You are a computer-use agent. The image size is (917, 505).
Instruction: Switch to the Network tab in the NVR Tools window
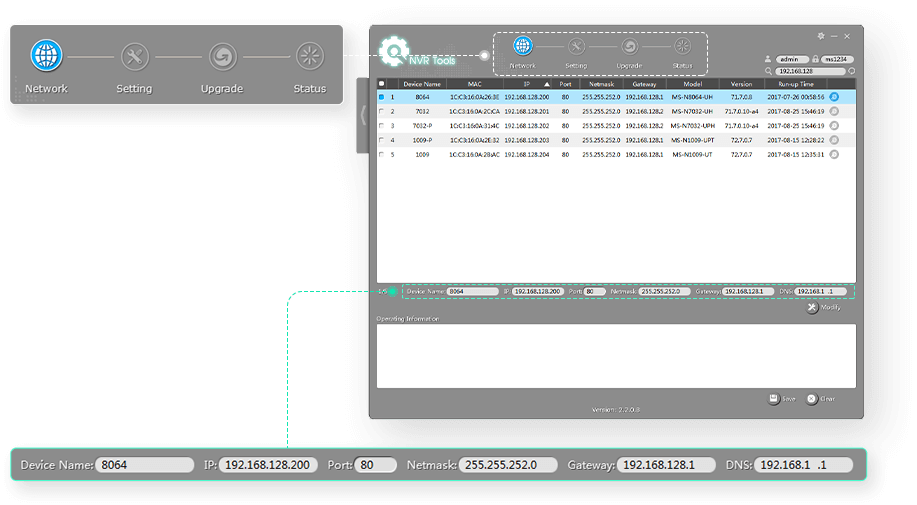coord(522,46)
